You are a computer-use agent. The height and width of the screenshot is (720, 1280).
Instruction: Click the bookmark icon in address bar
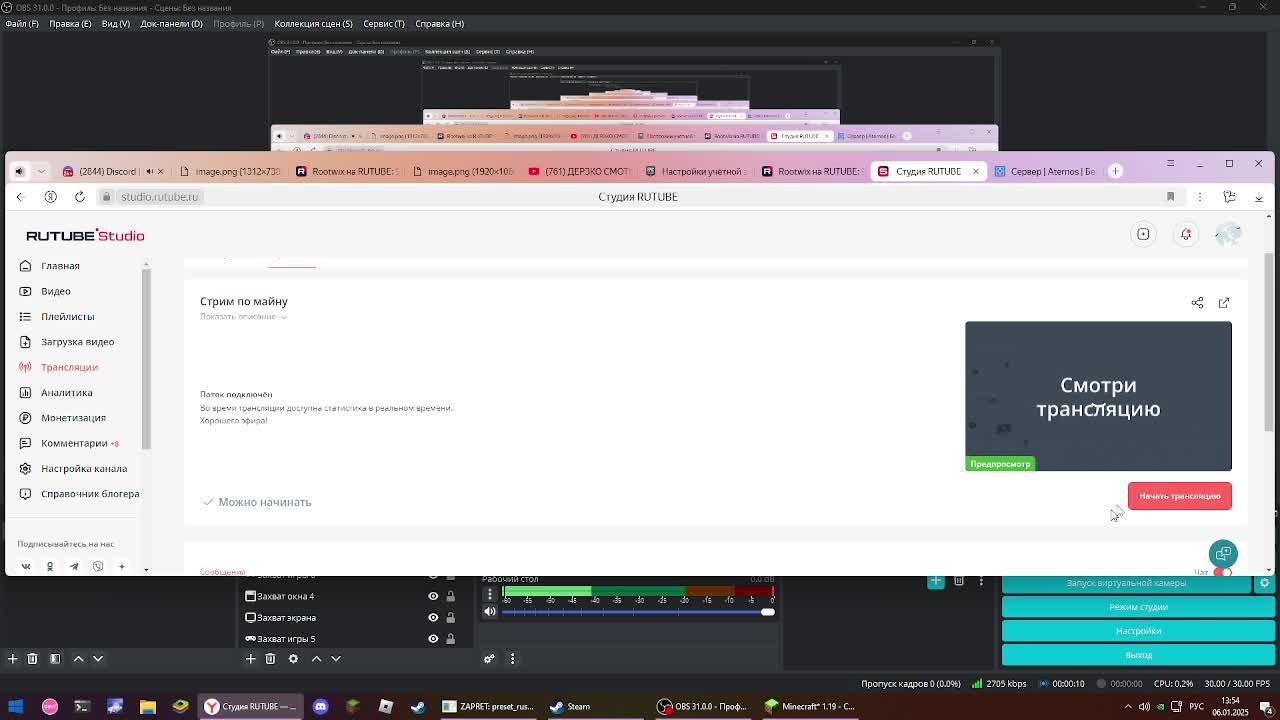(x=1170, y=197)
